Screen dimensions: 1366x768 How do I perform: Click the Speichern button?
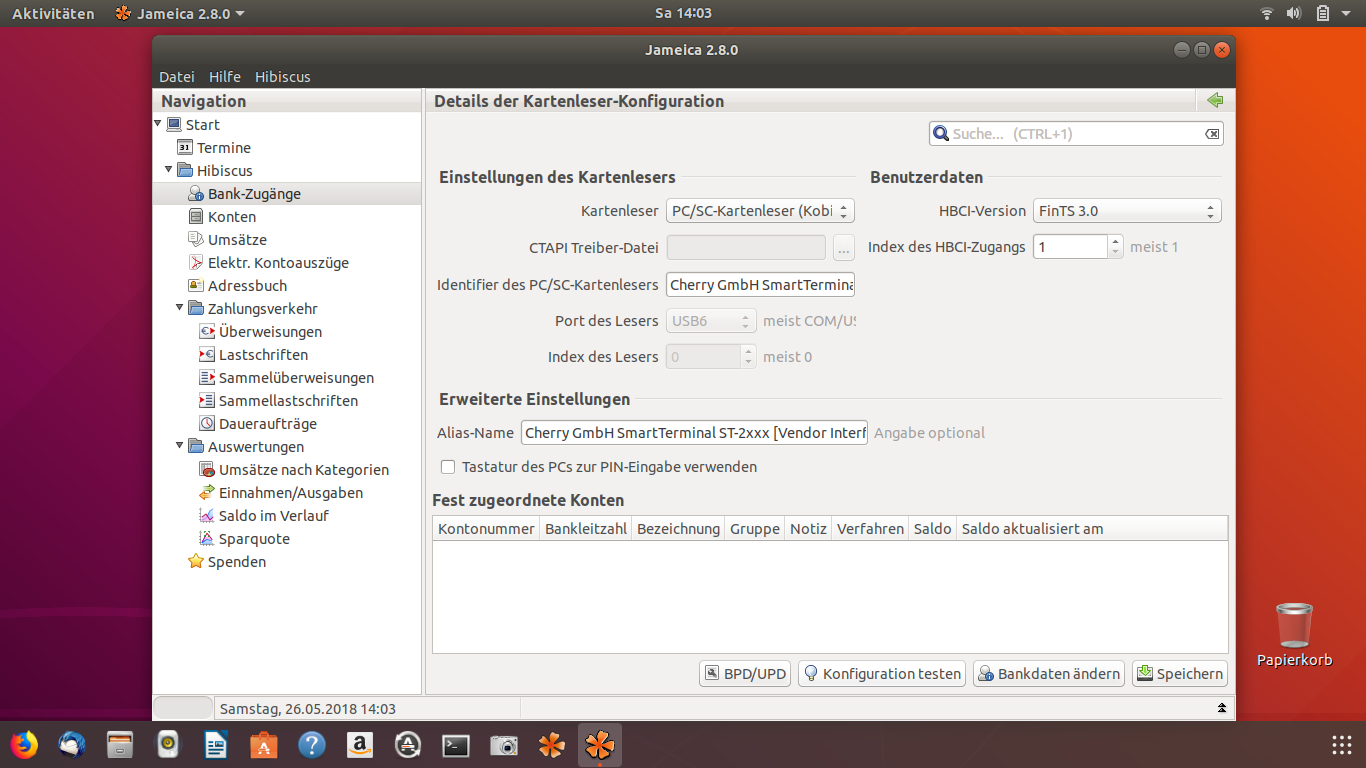1180,674
